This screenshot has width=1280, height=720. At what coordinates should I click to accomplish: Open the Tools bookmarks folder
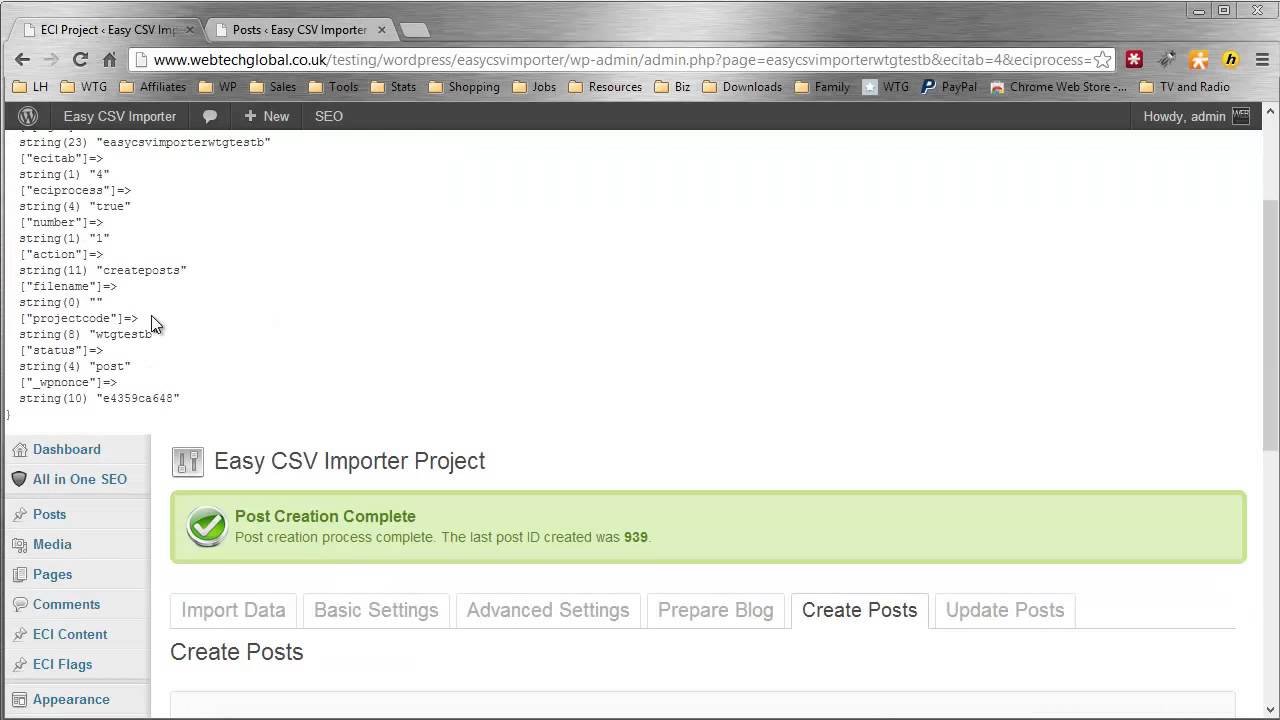pos(334,87)
